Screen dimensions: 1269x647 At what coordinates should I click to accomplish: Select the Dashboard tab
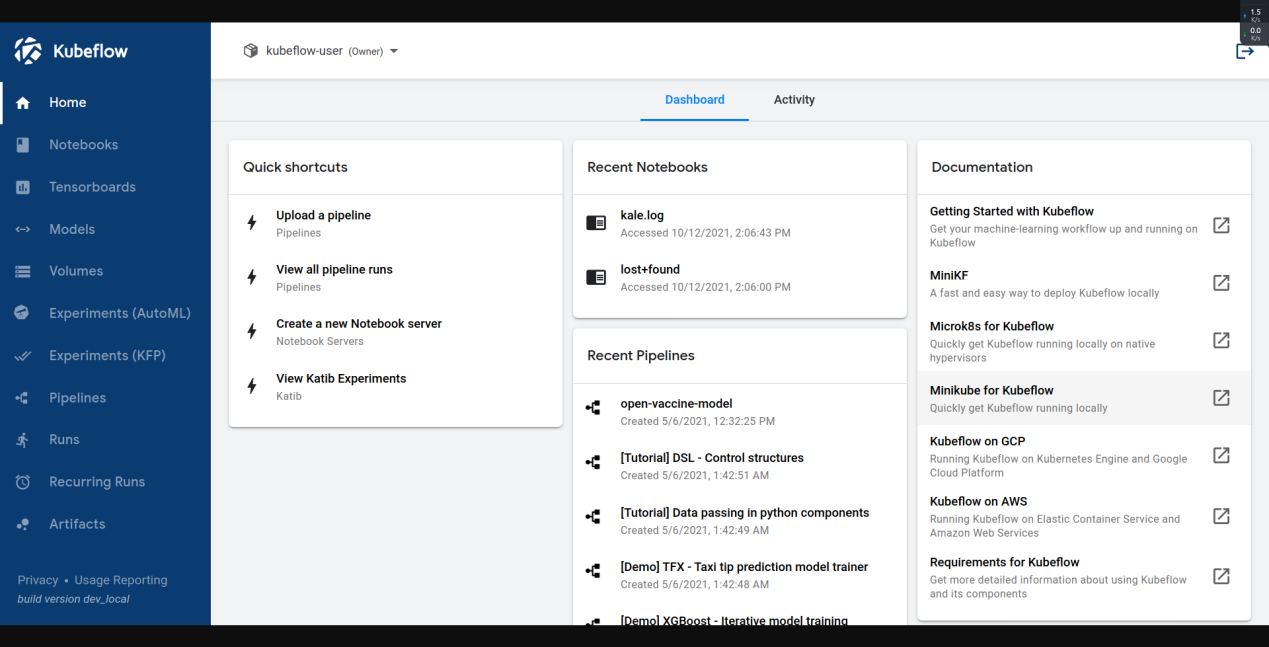[694, 100]
